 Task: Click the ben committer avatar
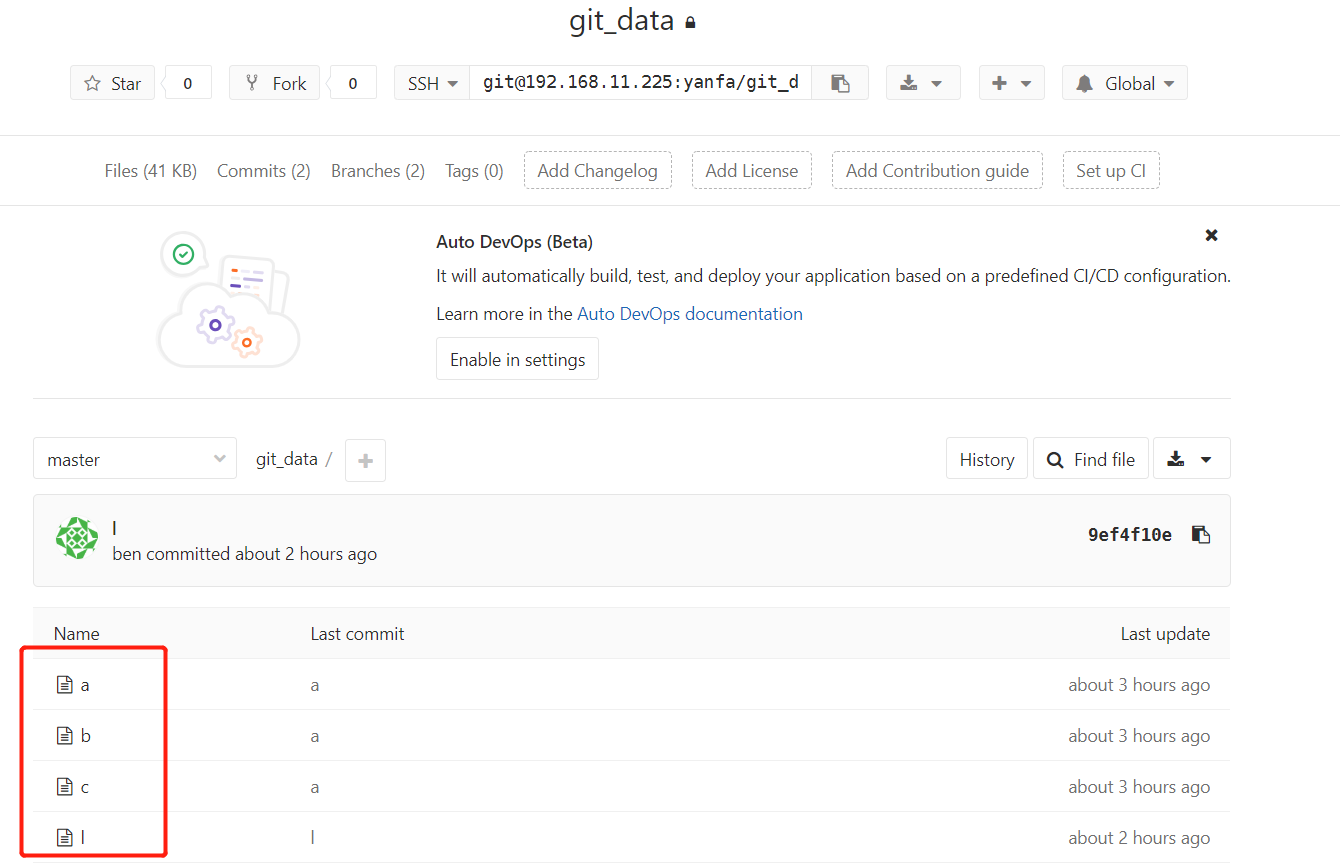[x=76, y=538]
